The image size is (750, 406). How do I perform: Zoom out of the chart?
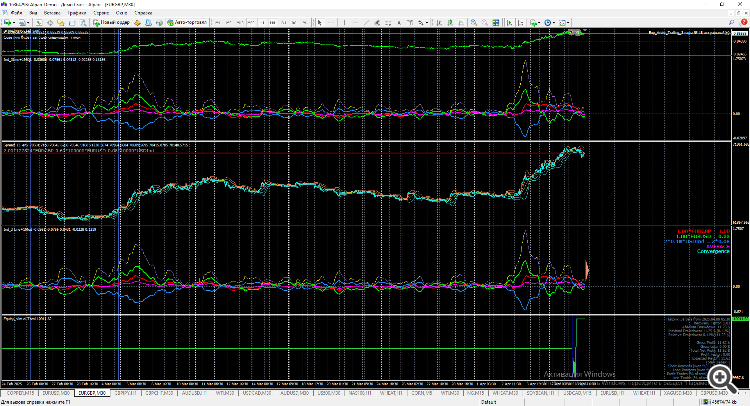tap(485, 22)
